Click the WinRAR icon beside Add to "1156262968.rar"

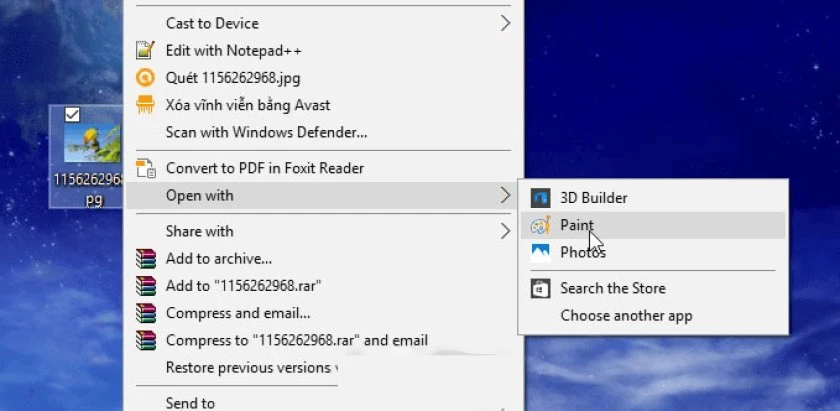tap(146, 286)
